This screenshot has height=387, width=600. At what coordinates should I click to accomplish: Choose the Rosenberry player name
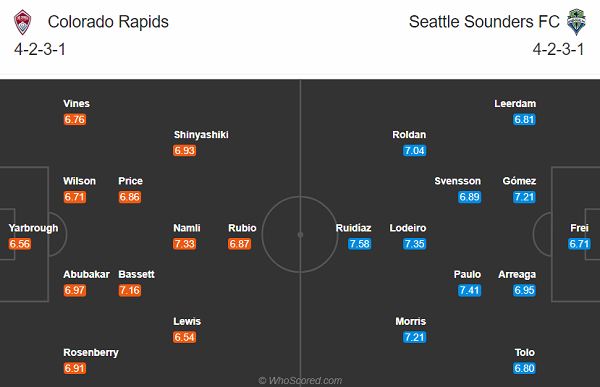[x=91, y=353]
